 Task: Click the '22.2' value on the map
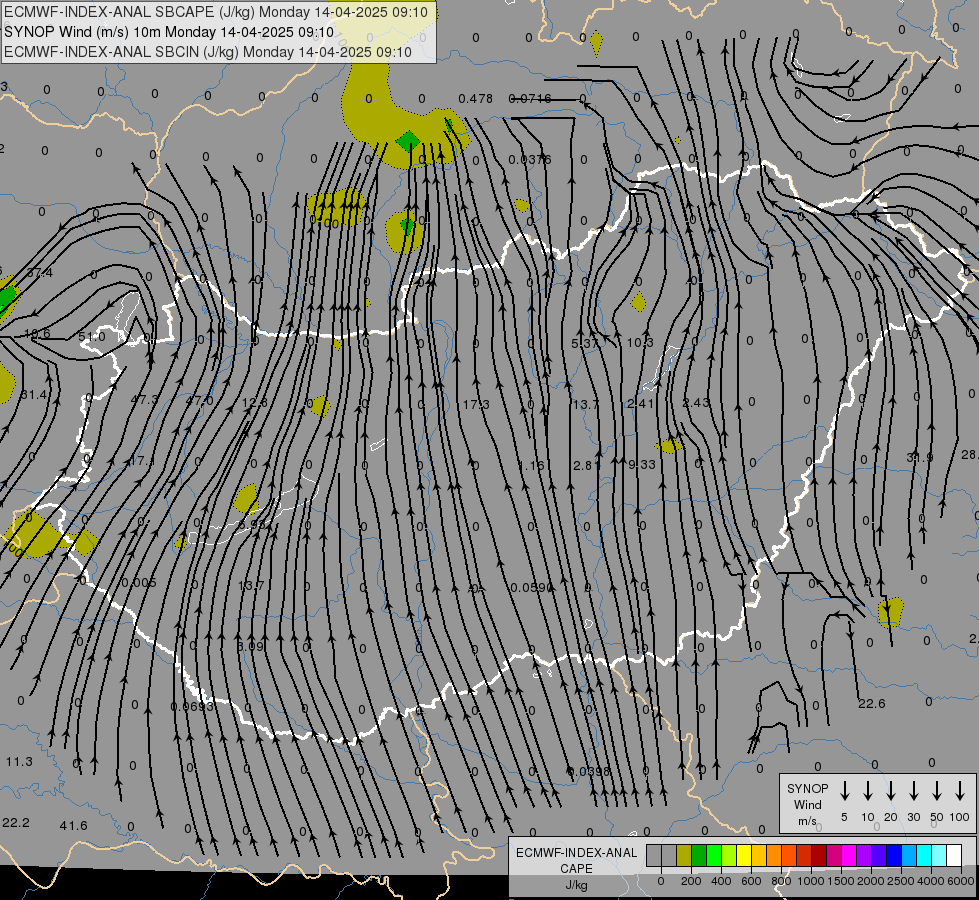[x=16, y=823]
